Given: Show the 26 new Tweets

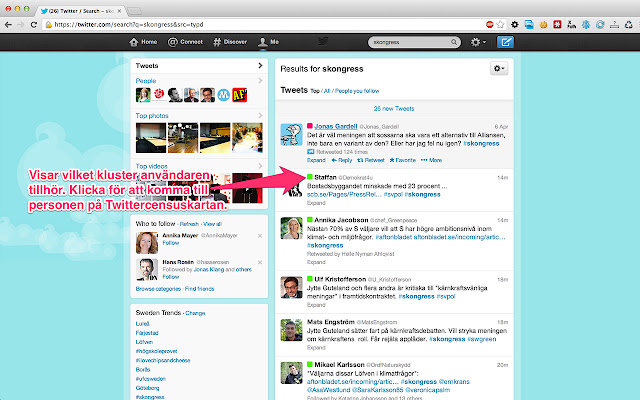Looking at the screenshot, I should (x=394, y=109).
